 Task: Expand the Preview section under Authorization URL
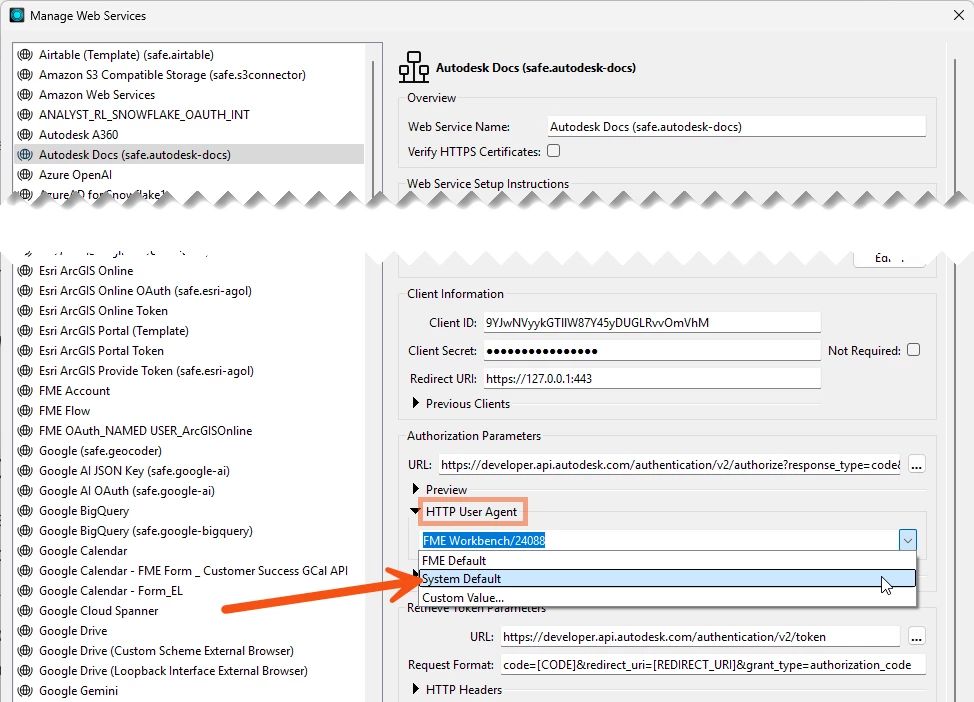tap(416, 489)
